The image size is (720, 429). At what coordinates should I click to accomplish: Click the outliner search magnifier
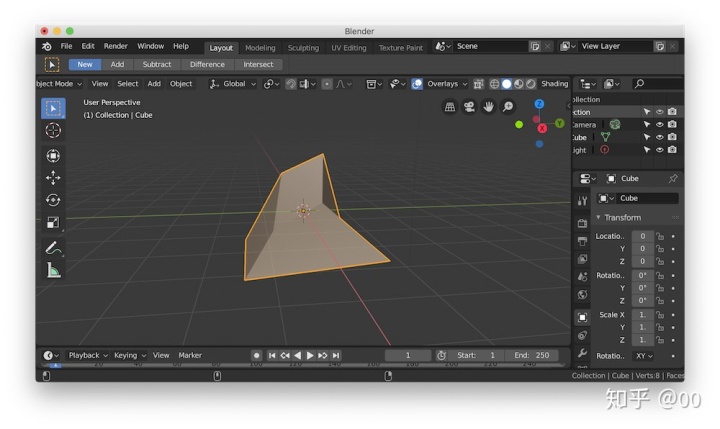[639, 84]
